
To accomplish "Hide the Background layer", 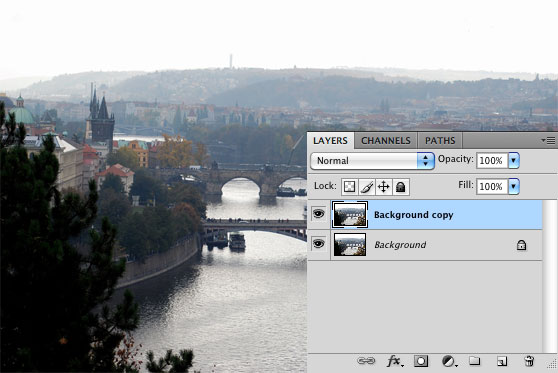I will tap(319, 244).
